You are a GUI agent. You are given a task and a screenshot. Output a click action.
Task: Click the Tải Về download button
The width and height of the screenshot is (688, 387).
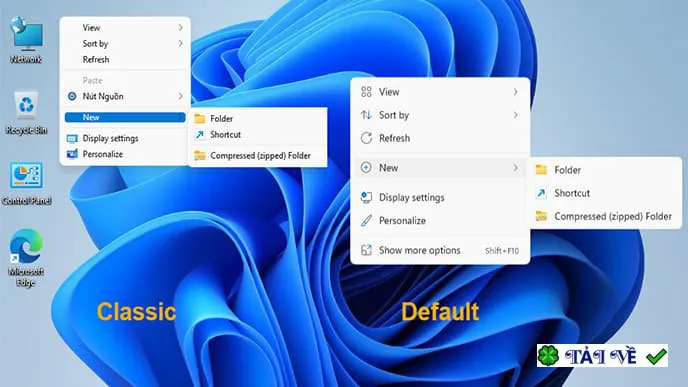point(602,355)
